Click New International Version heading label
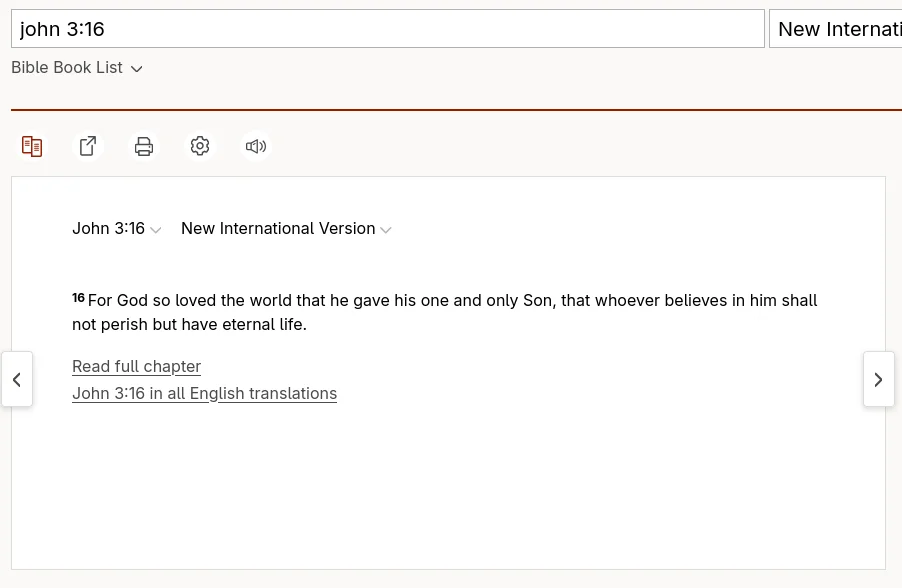The image size is (902, 588). 278,229
